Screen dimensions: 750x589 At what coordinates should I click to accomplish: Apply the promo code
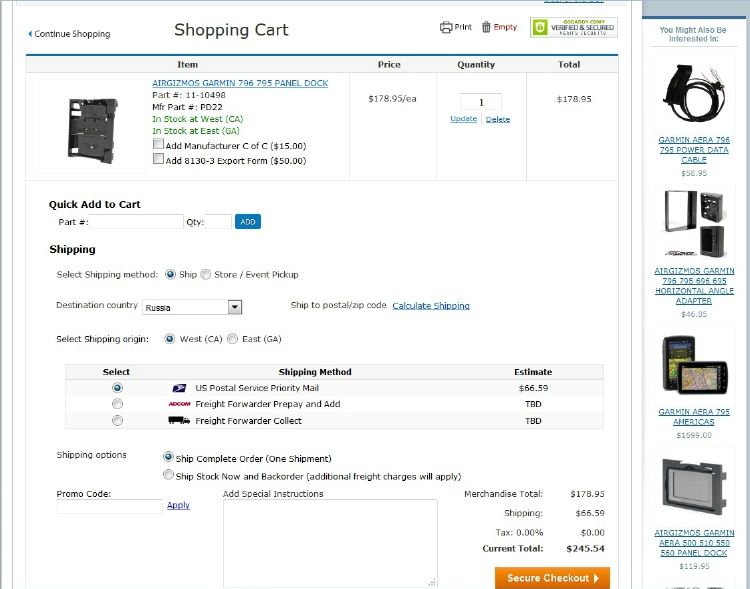point(178,505)
